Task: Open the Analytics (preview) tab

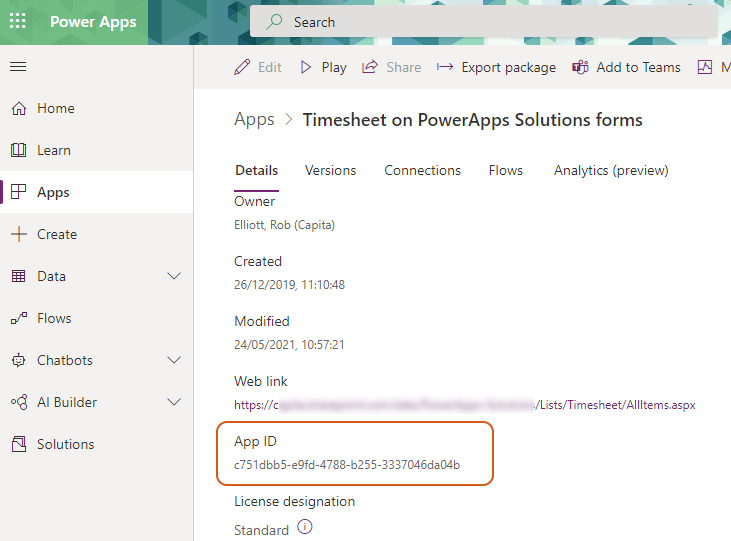Action: (611, 171)
